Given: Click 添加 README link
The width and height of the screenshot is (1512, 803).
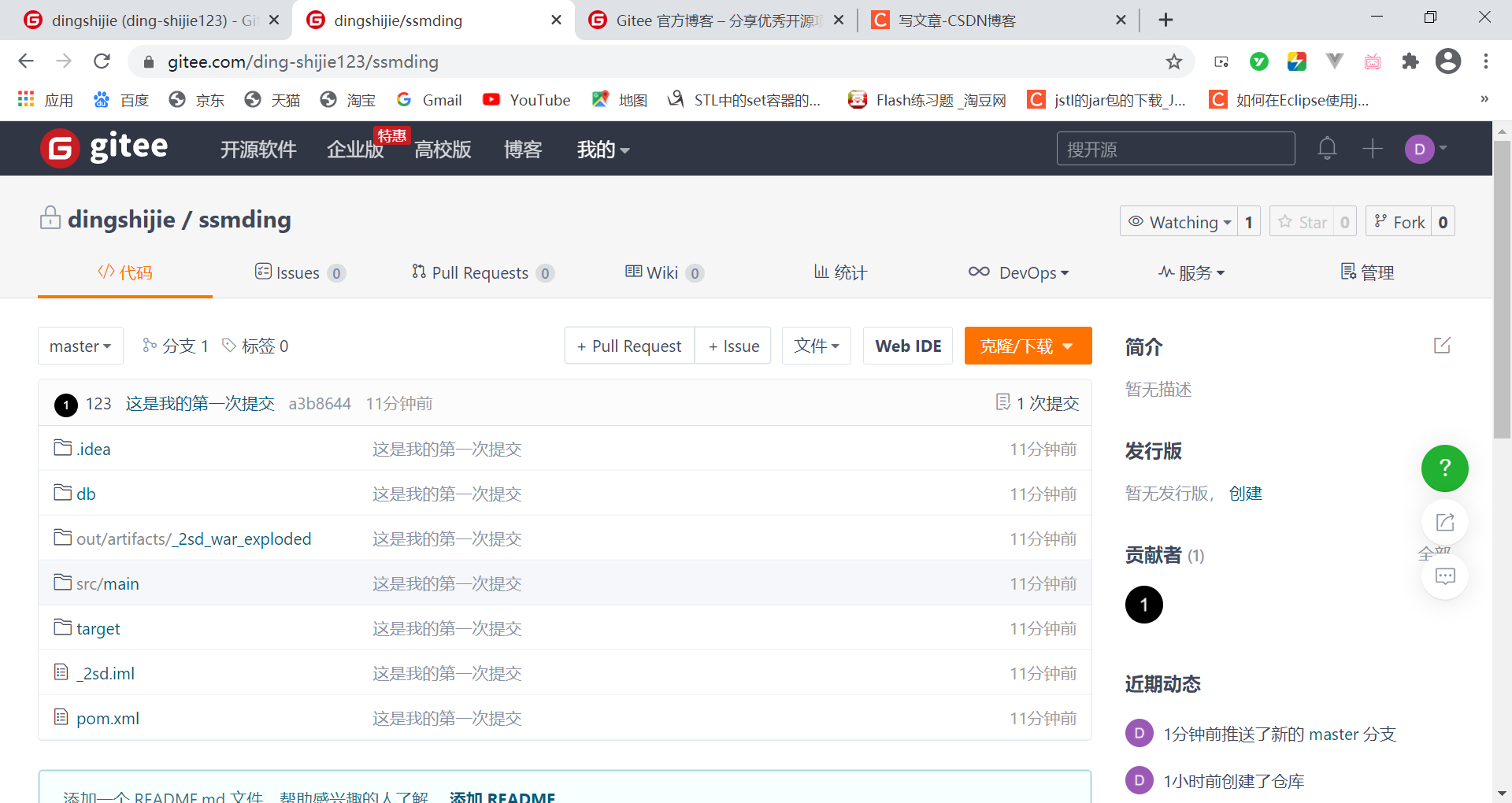Looking at the screenshot, I should (x=502, y=797).
